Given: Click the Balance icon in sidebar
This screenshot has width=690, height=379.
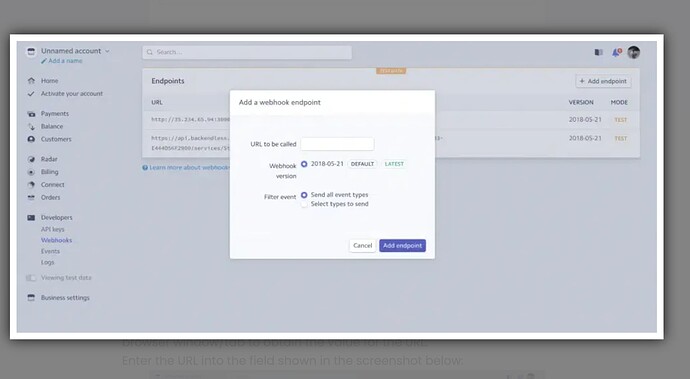Looking at the screenshot, I should tap(31, 127).
